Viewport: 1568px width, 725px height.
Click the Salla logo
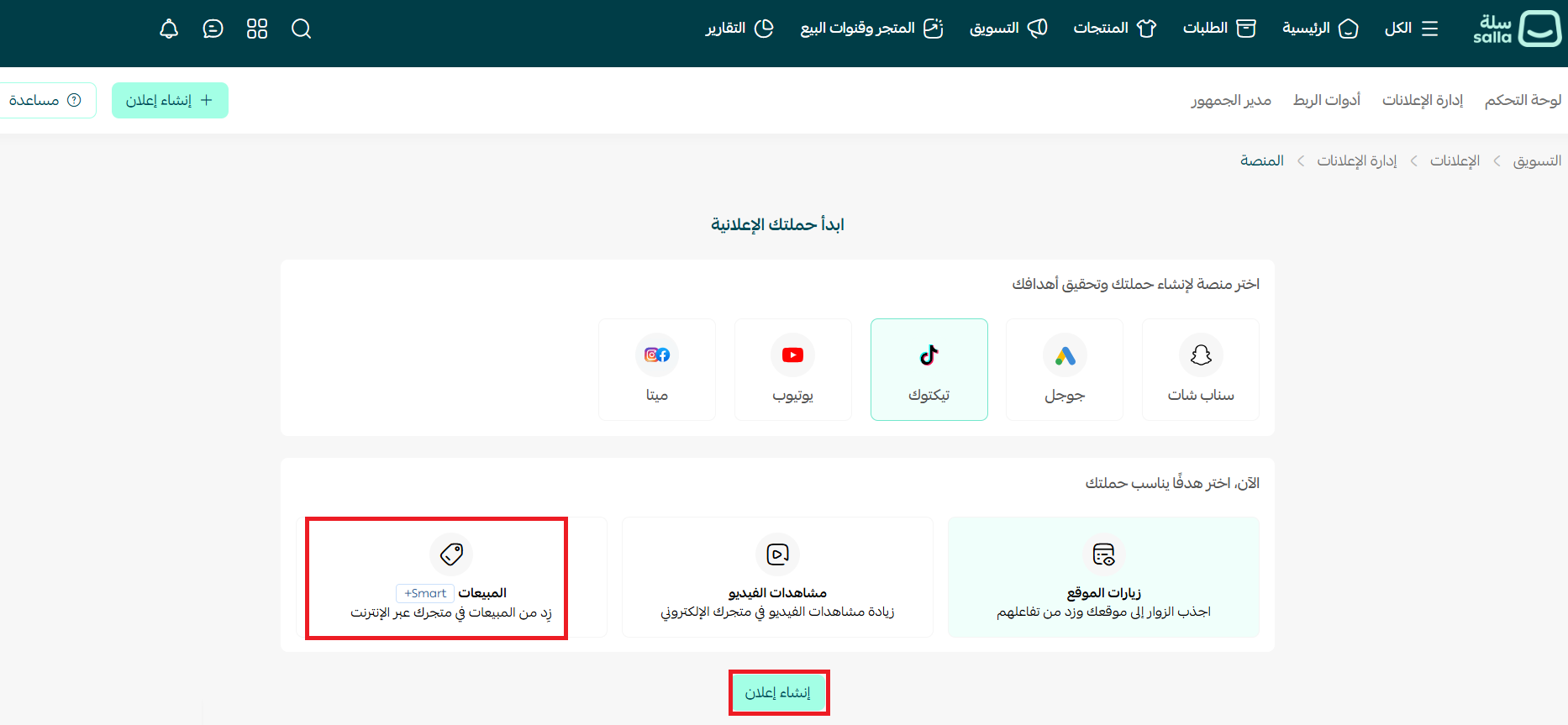pyautogui.click(x=1517, y=29)
